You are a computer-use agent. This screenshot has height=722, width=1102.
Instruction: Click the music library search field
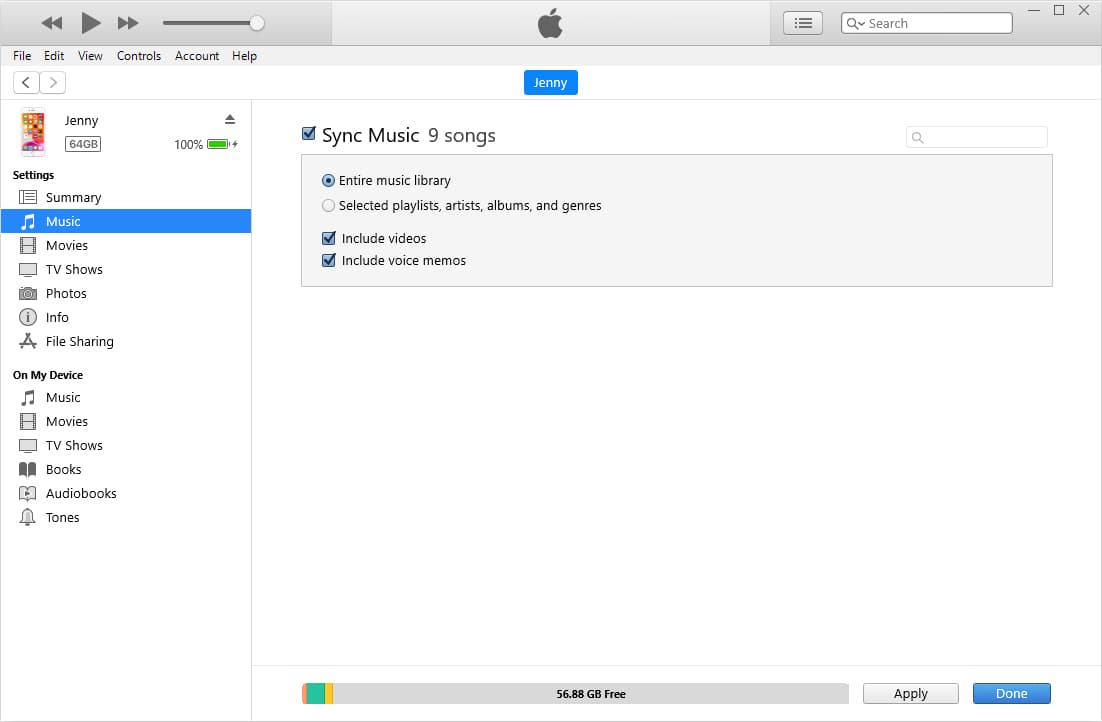976,137
